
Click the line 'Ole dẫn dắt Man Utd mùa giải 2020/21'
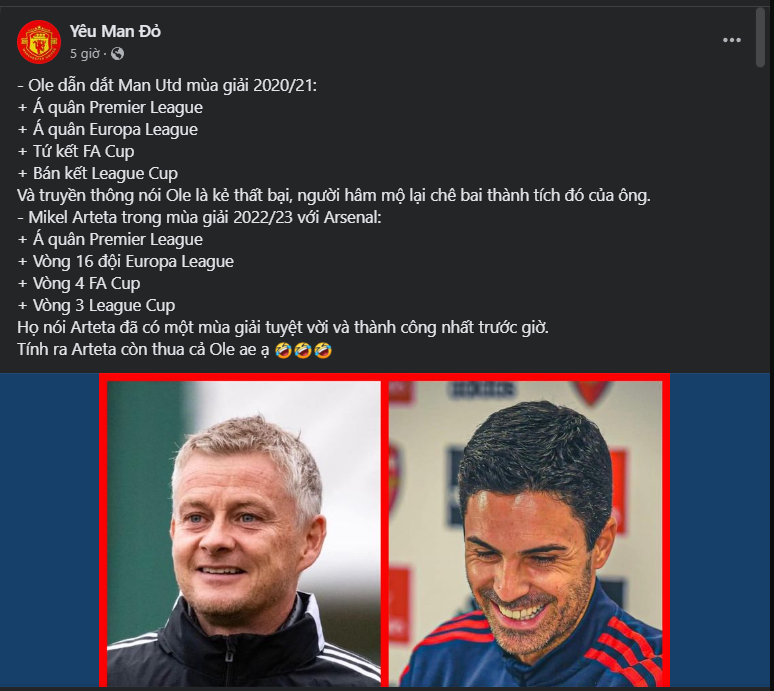point(167,85)
